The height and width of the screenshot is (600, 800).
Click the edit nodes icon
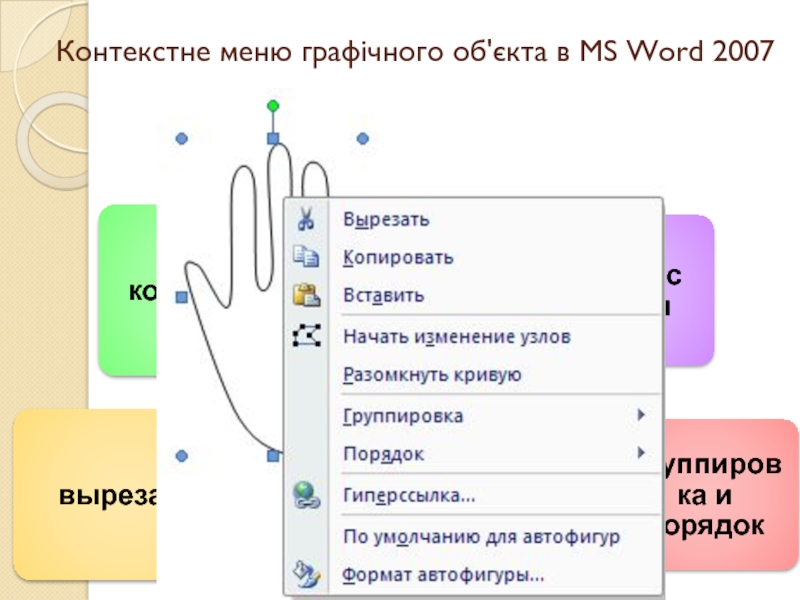[x=304, y=337]
